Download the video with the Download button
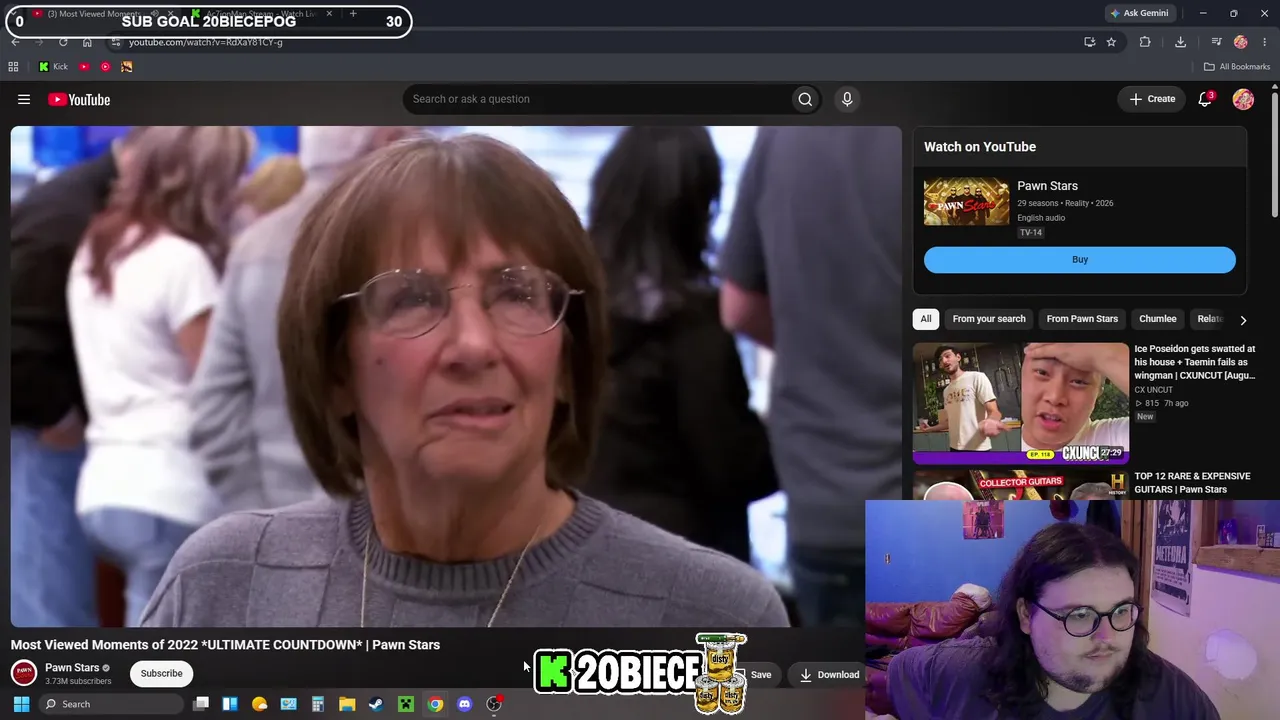 point(829,675)
